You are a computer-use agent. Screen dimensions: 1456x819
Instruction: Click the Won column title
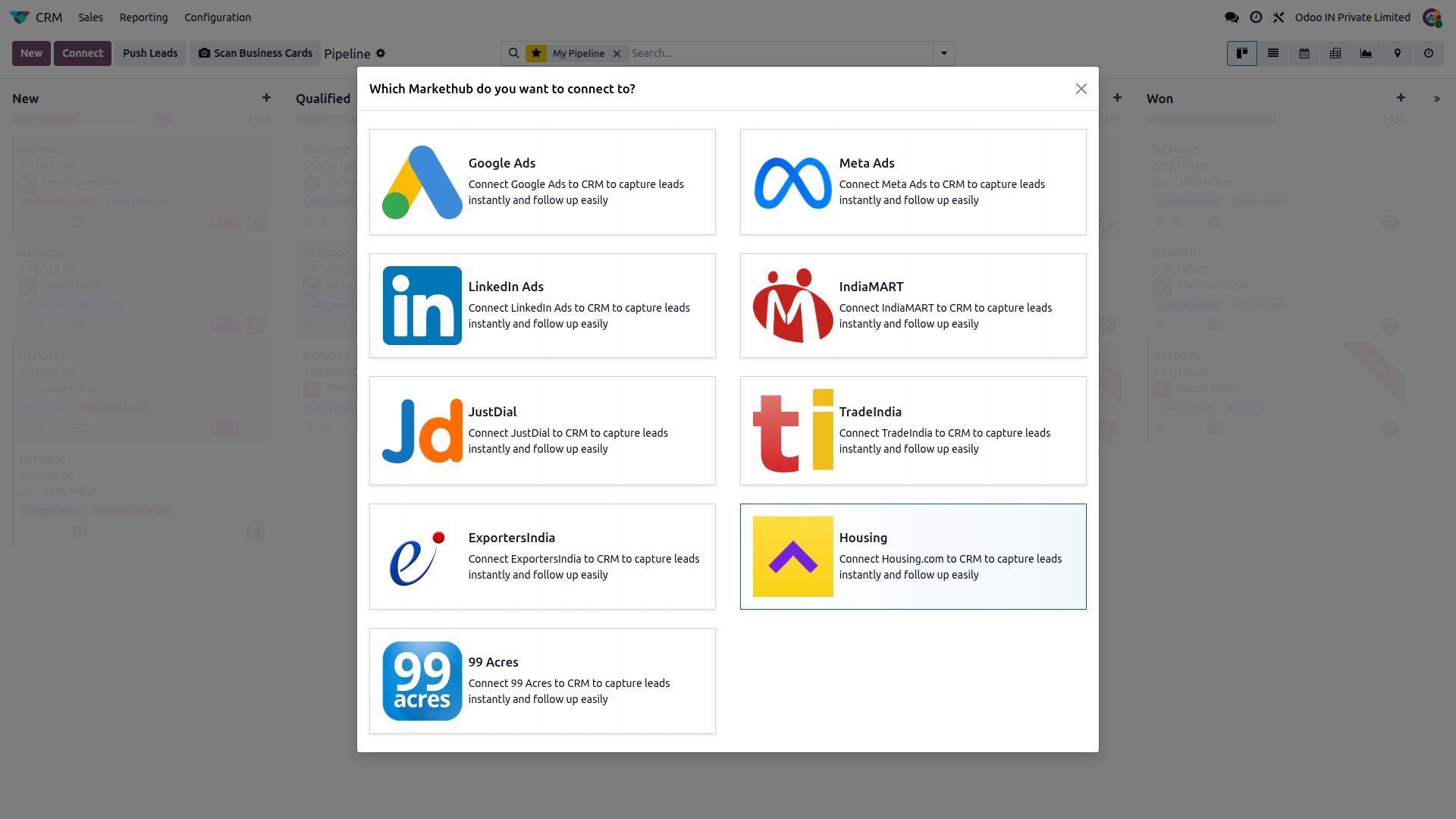point(1159,99)
